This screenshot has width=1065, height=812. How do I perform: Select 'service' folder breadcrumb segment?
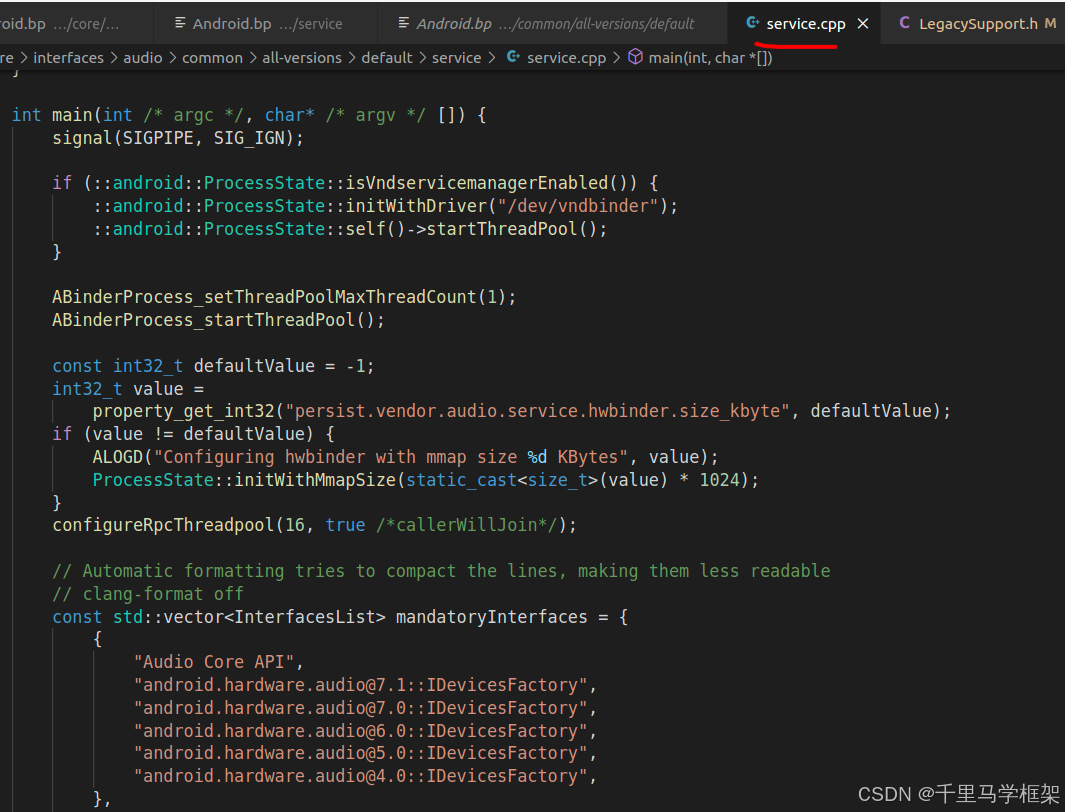pyautogui.click(x=456, y=58)
